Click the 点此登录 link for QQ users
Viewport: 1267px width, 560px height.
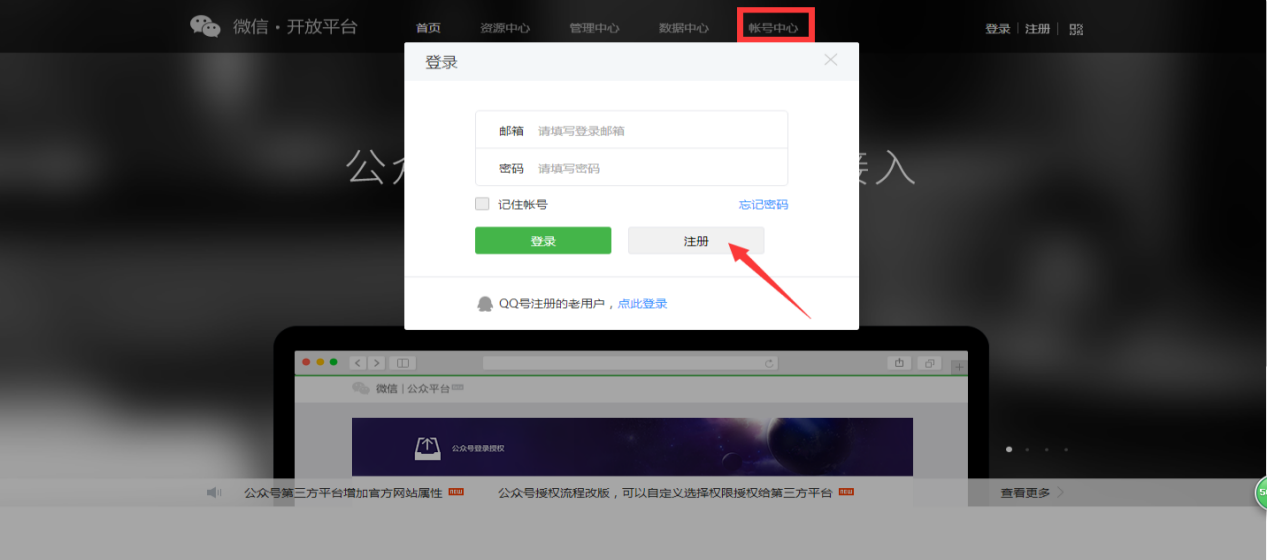tap(642, 303)
